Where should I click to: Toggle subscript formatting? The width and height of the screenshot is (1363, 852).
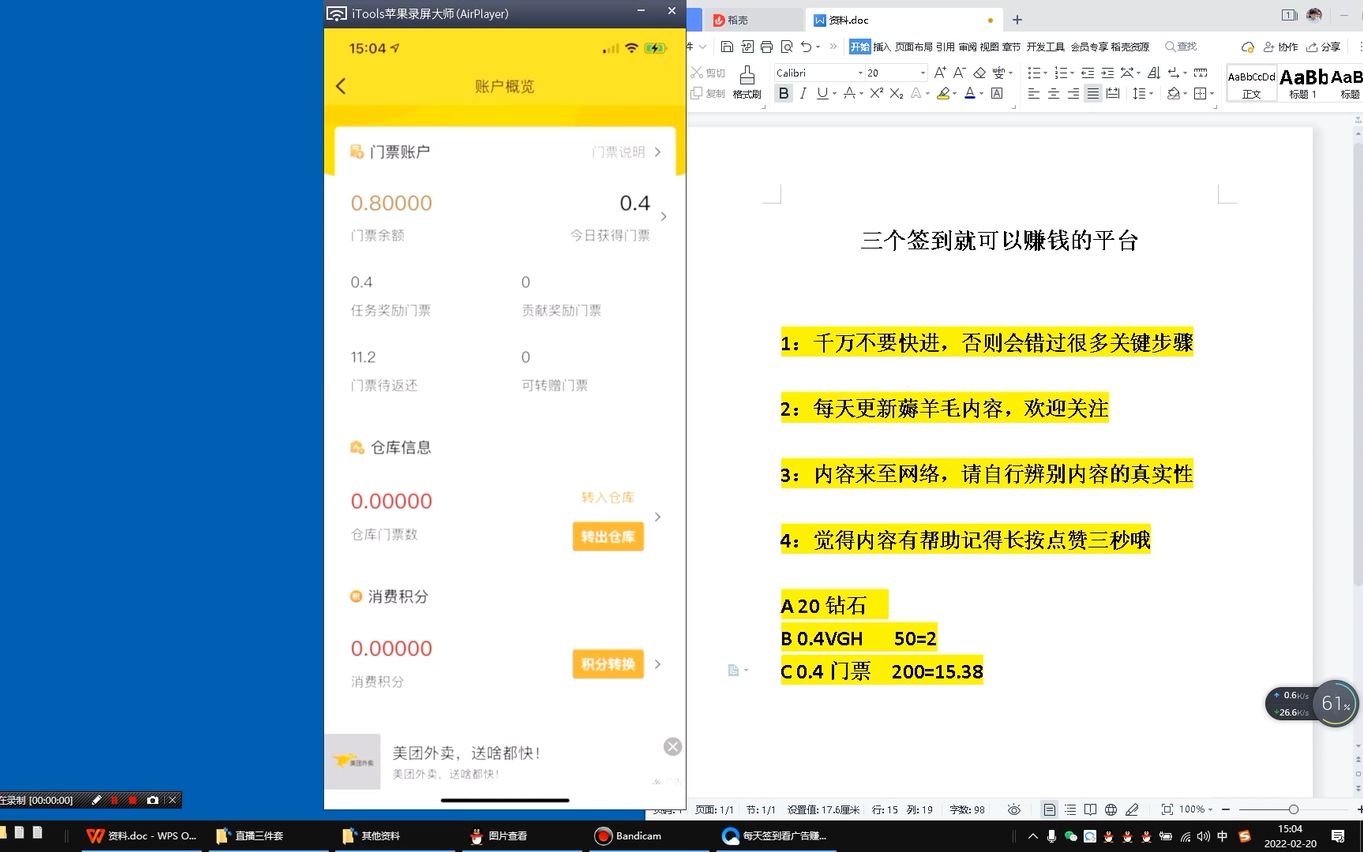coord(896,93)
